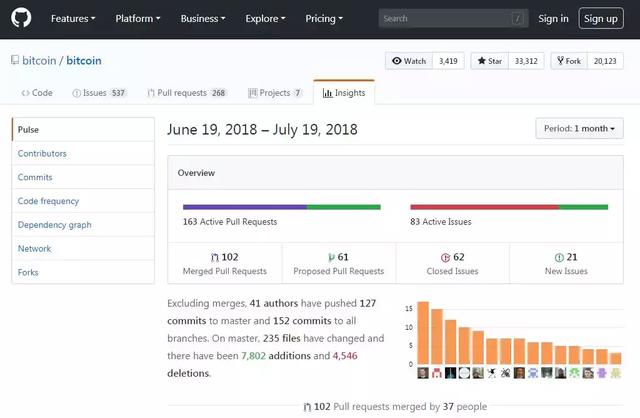Switch to the Issues tab
The width and height of the screenshot is (640, 418).
(x=99, y=93)
